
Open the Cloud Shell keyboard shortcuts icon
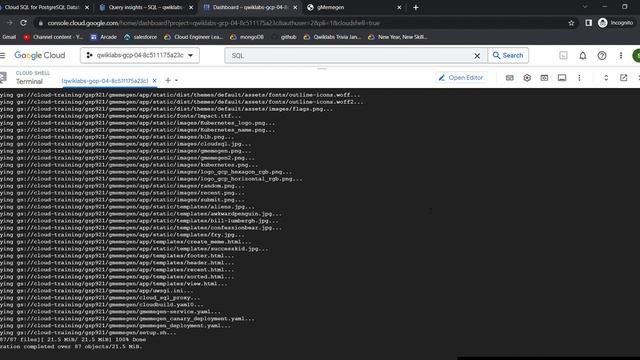(509, 78)
